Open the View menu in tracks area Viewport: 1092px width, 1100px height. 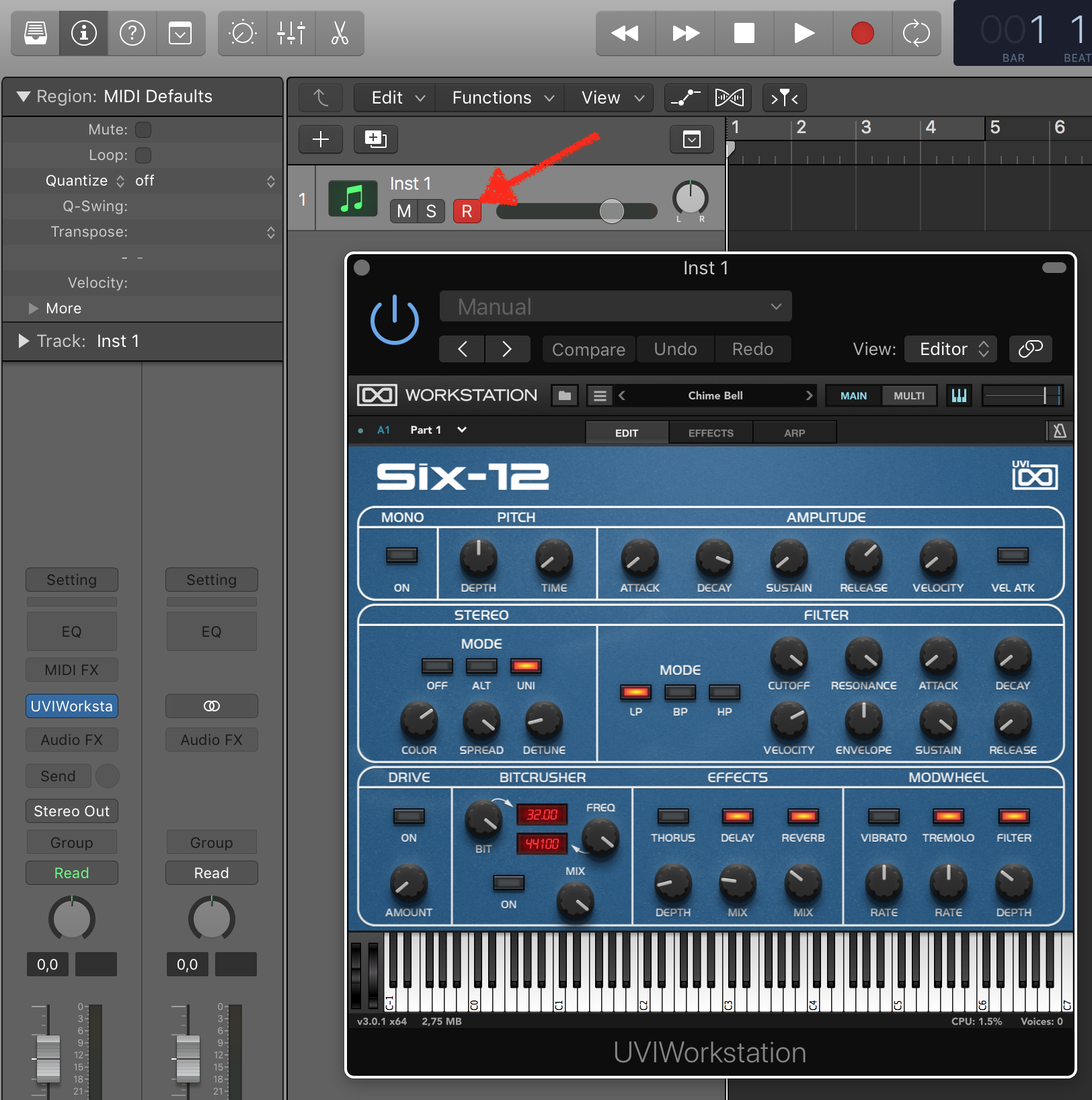coord(609,98)
